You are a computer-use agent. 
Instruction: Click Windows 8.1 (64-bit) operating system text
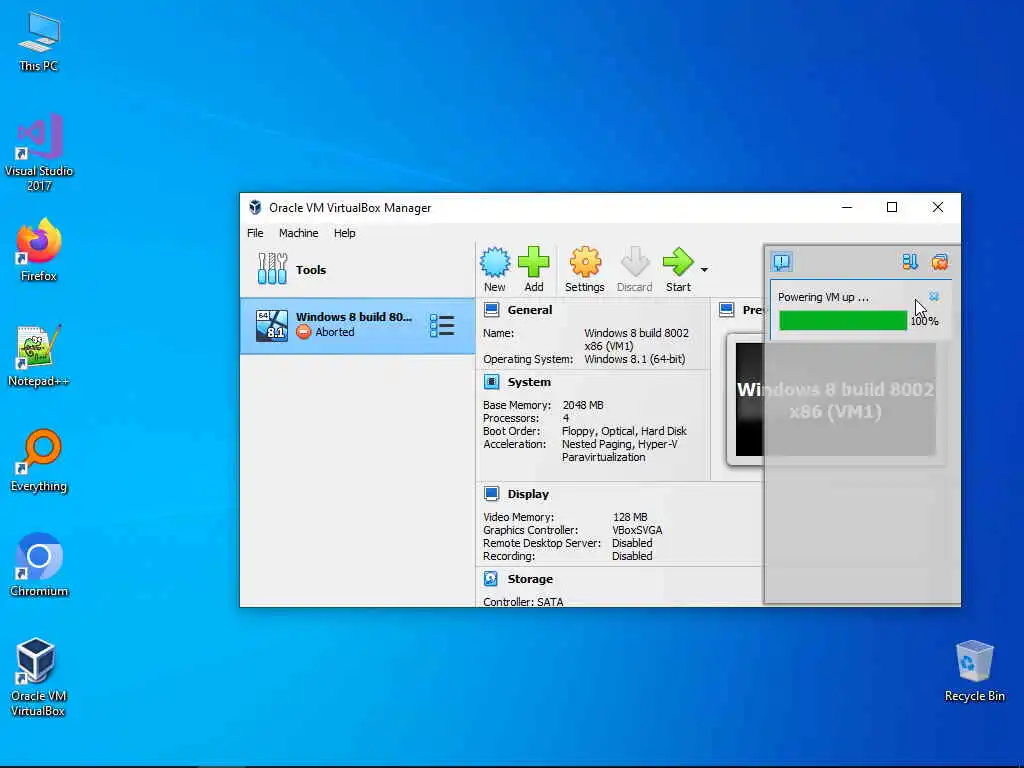point(635,359)
